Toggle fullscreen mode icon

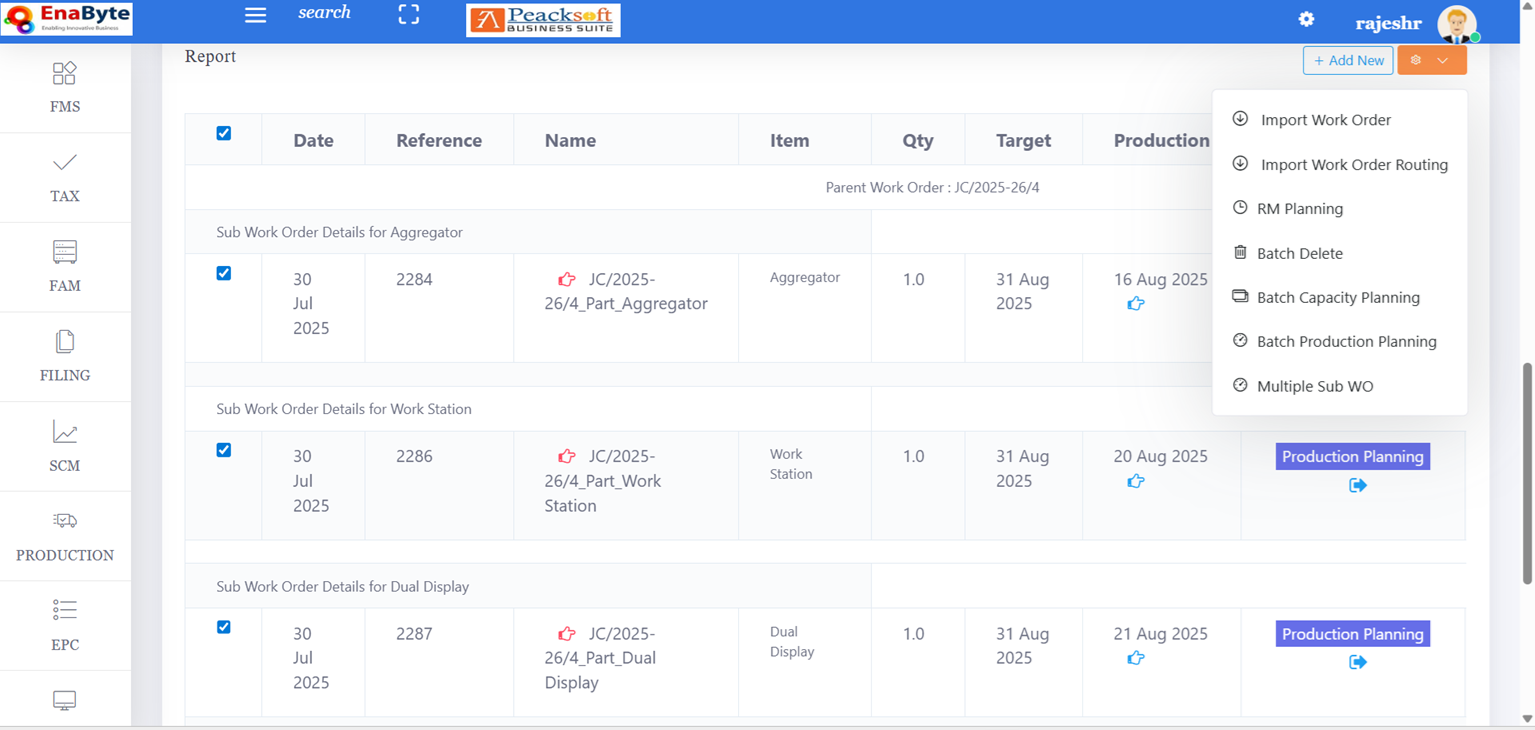click(408, 15)
